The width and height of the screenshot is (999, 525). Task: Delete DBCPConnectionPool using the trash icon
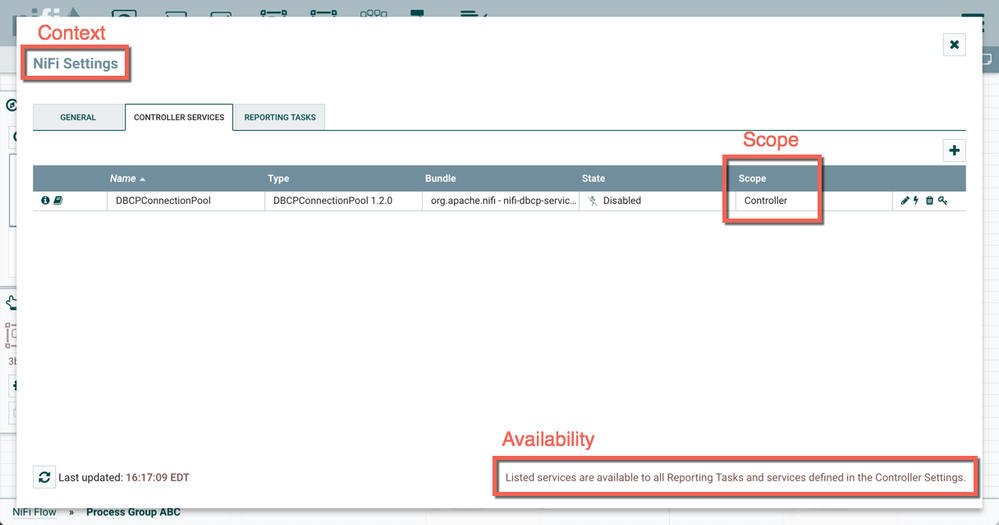tap(930, 201)
